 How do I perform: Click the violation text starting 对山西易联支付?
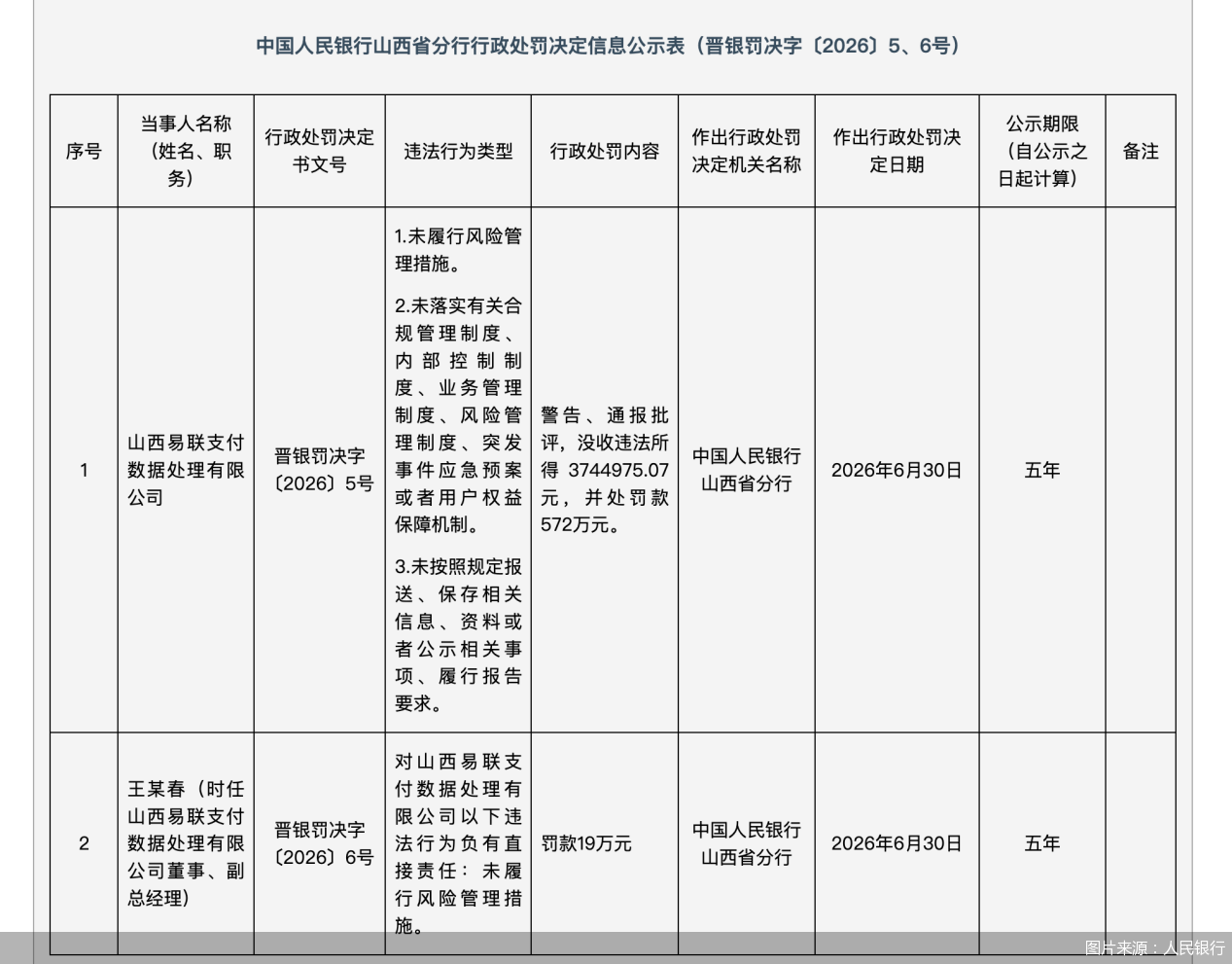(458, 843)
